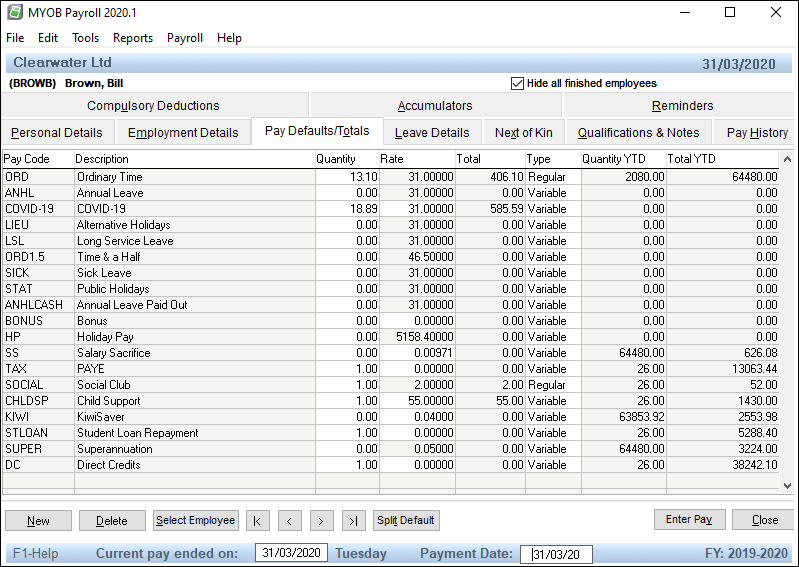799x567 pixels.
Task: Click the Current pay ended on date field
Action: [291, 553]
